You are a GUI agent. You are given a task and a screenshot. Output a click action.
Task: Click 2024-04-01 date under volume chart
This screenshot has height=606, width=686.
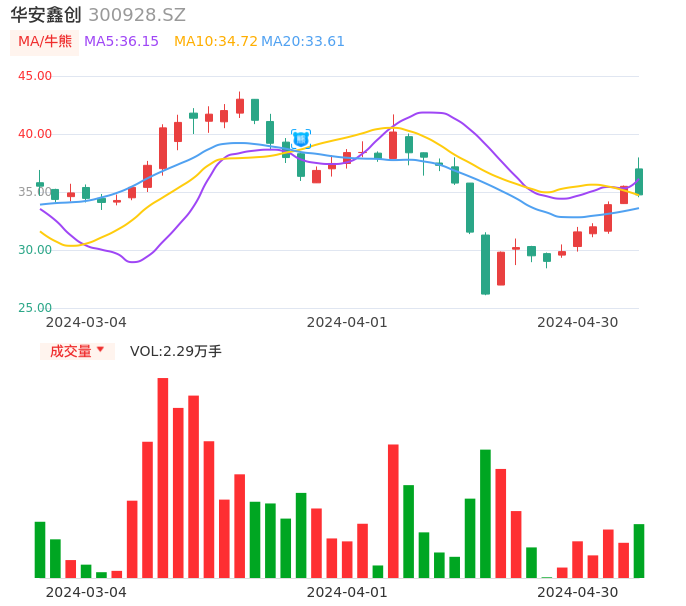pyautogui.click(x=347, y=592)
